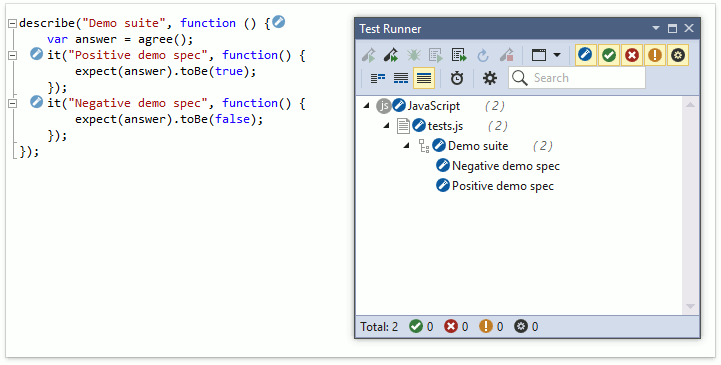
Task: Close the Test Runner panel
Action: (x=689, y=29)
